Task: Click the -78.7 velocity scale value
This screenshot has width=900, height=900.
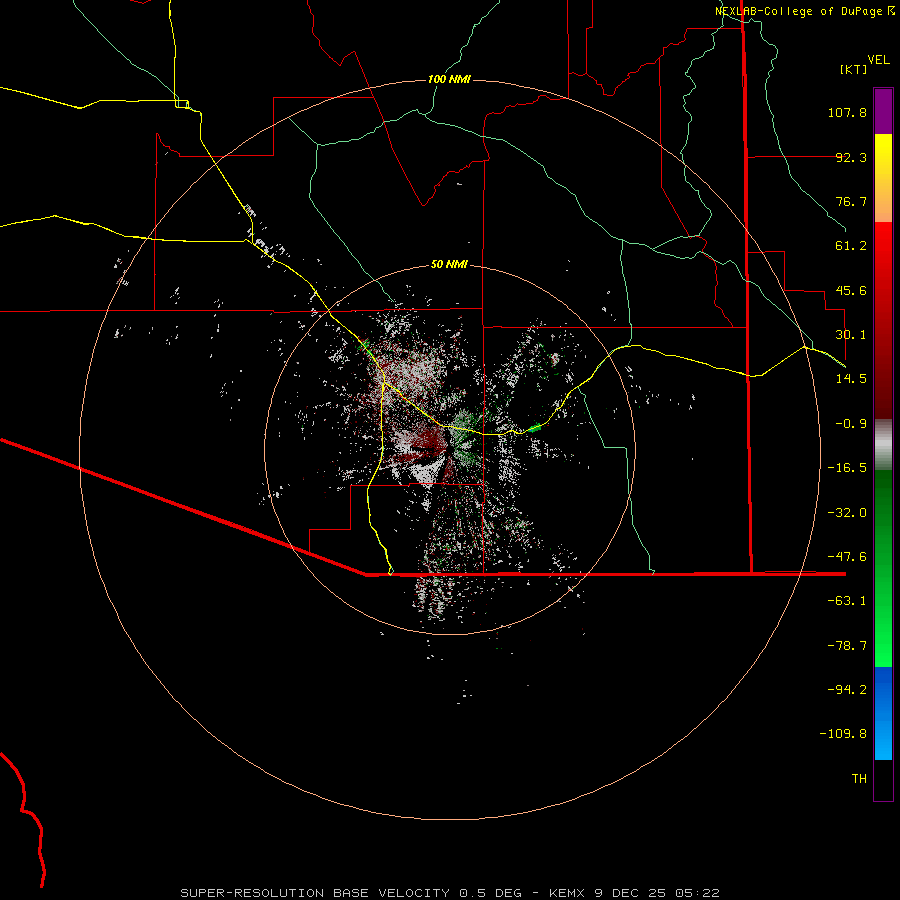Action: point(847,646)
